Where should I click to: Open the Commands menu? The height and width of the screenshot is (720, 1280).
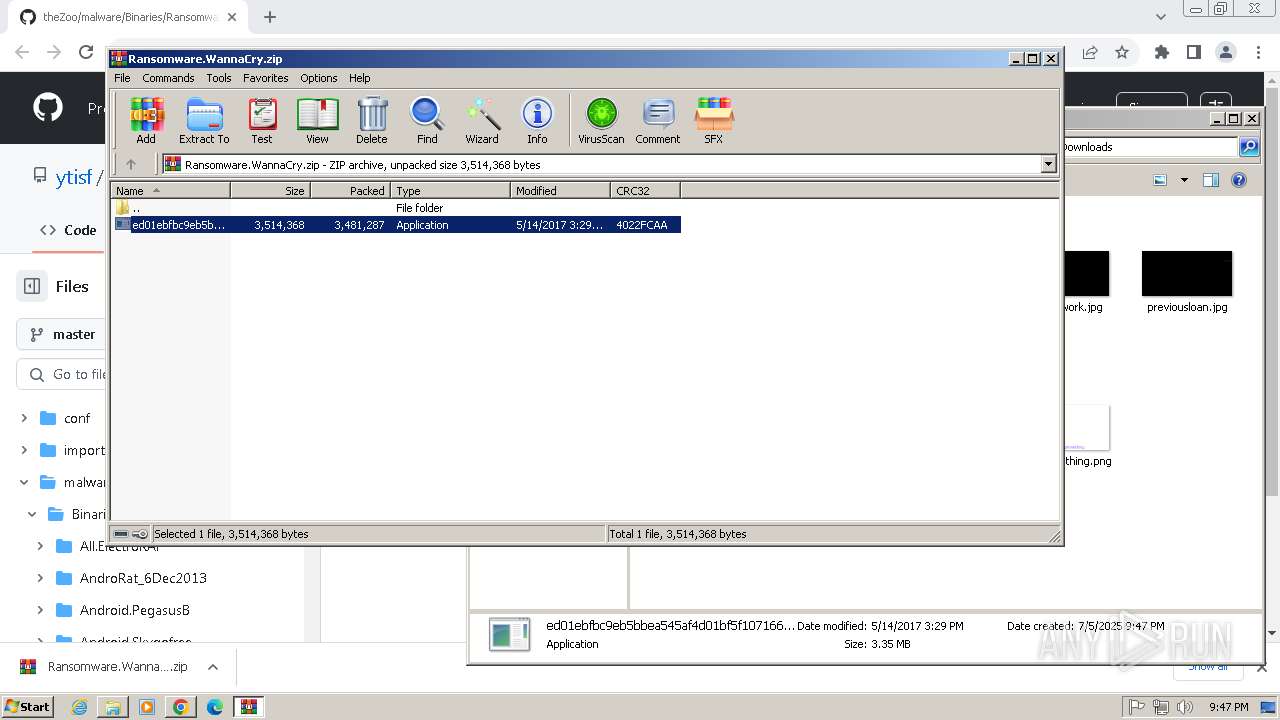(168, 78)
